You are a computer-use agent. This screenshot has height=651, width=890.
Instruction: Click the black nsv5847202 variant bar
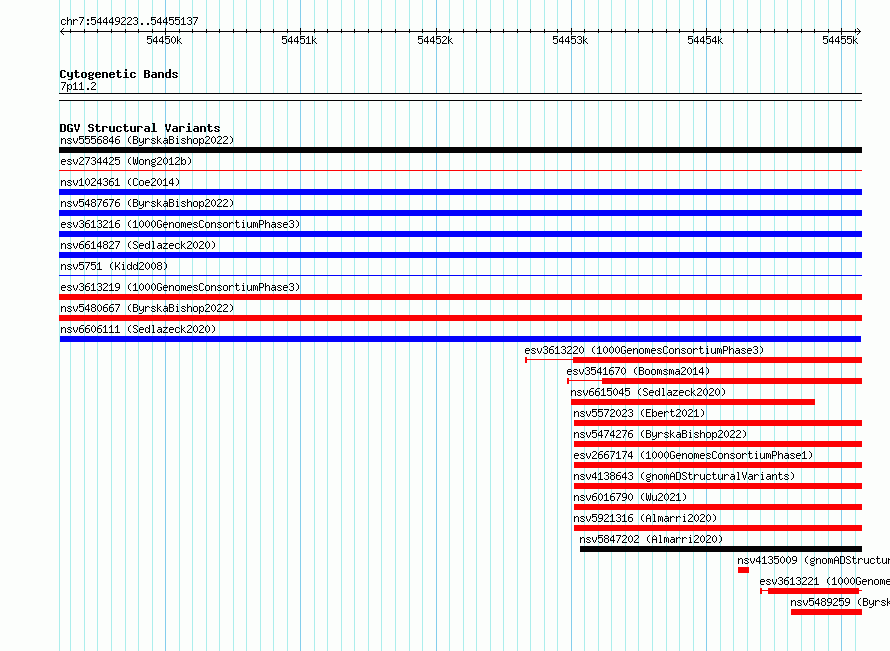721,549
